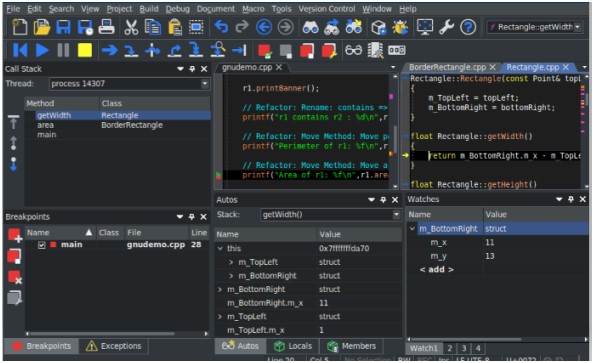Click the yellow Stop debugging button
The width and height of the screenshot is (593, 363).
[85, 50]
